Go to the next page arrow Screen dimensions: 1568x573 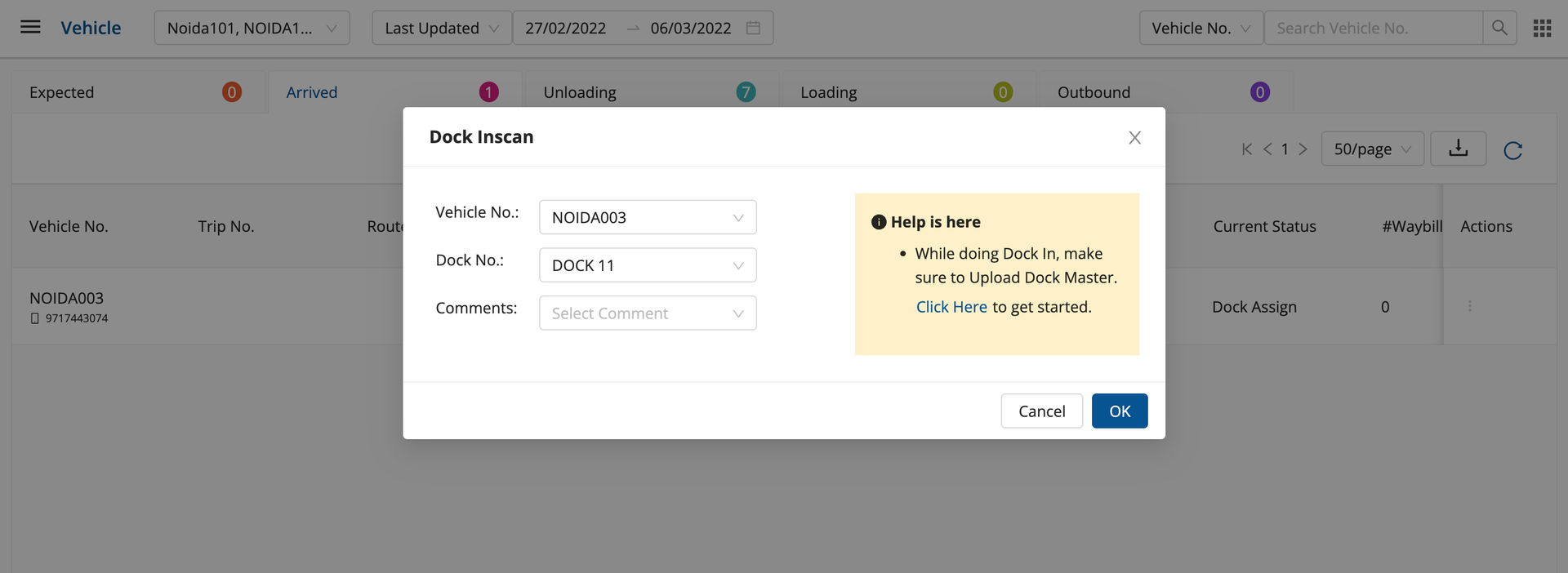coord(1303,149)
